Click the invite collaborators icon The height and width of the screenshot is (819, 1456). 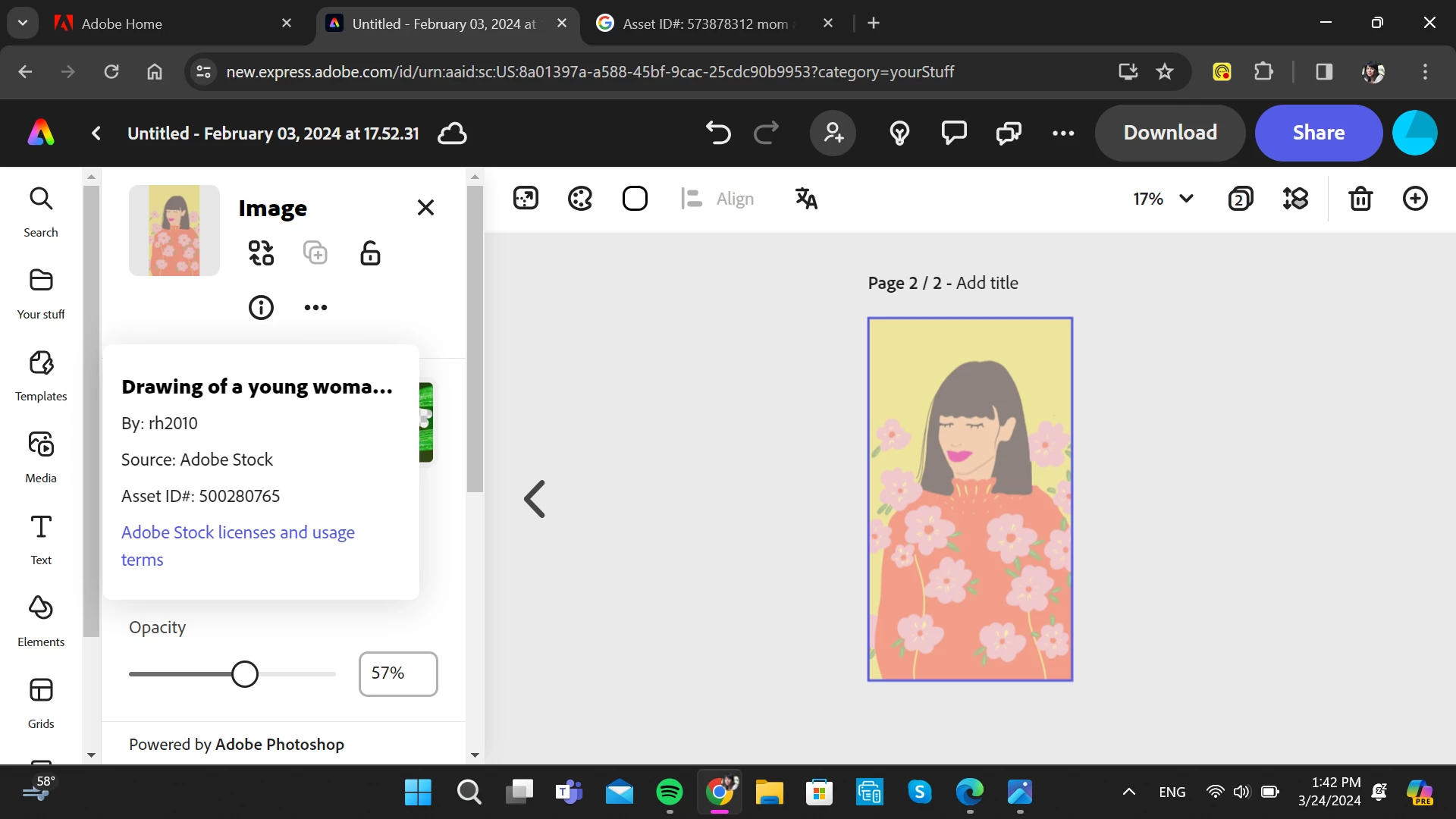(833, 133)
